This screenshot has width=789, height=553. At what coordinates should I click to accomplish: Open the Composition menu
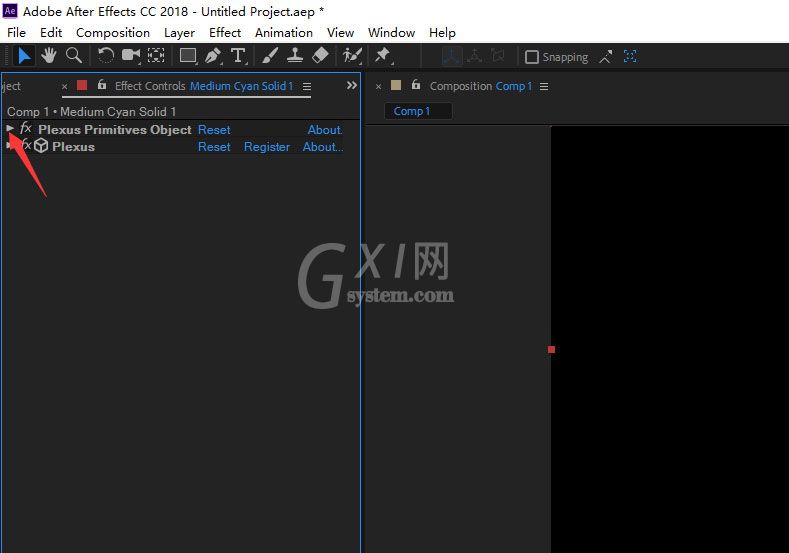113,33
